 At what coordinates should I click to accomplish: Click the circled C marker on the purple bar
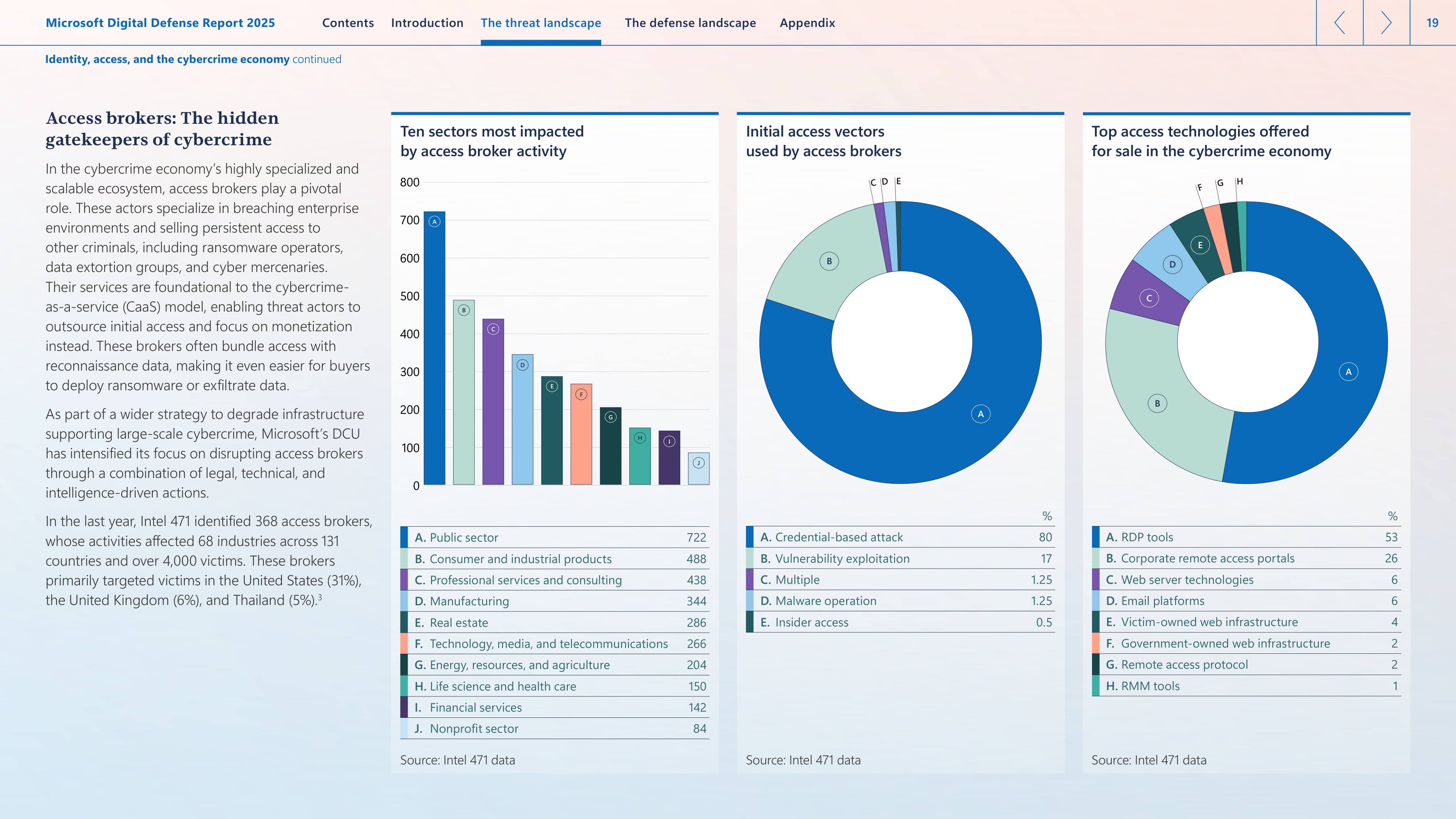coord(493,329)
